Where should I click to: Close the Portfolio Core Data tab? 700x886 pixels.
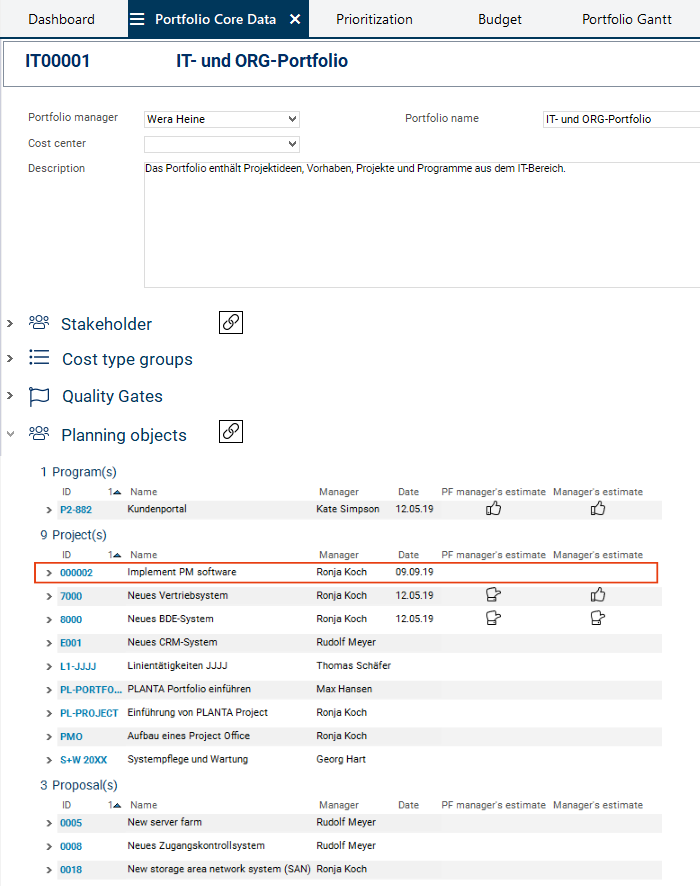pos(295,19)
